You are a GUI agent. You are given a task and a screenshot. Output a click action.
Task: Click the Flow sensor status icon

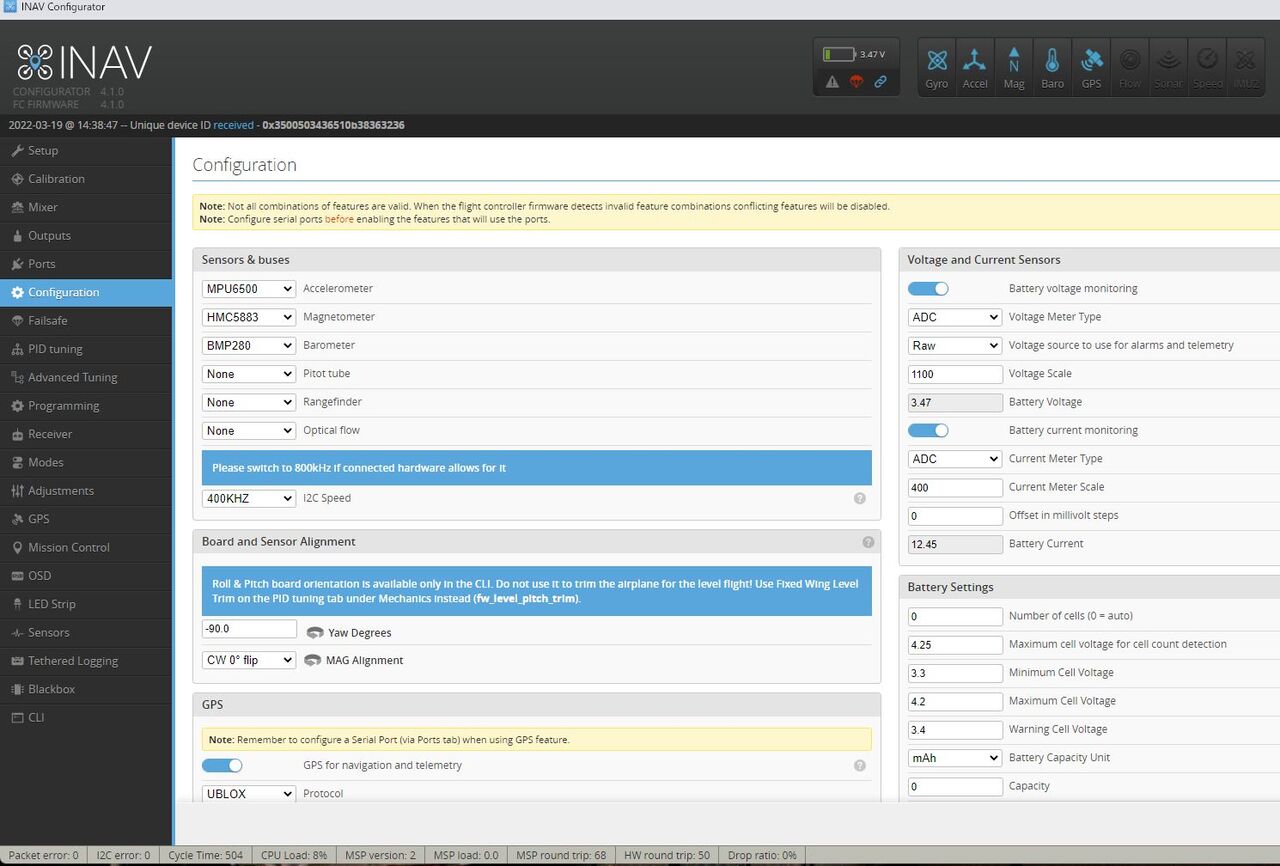(x=1130, y=68)
